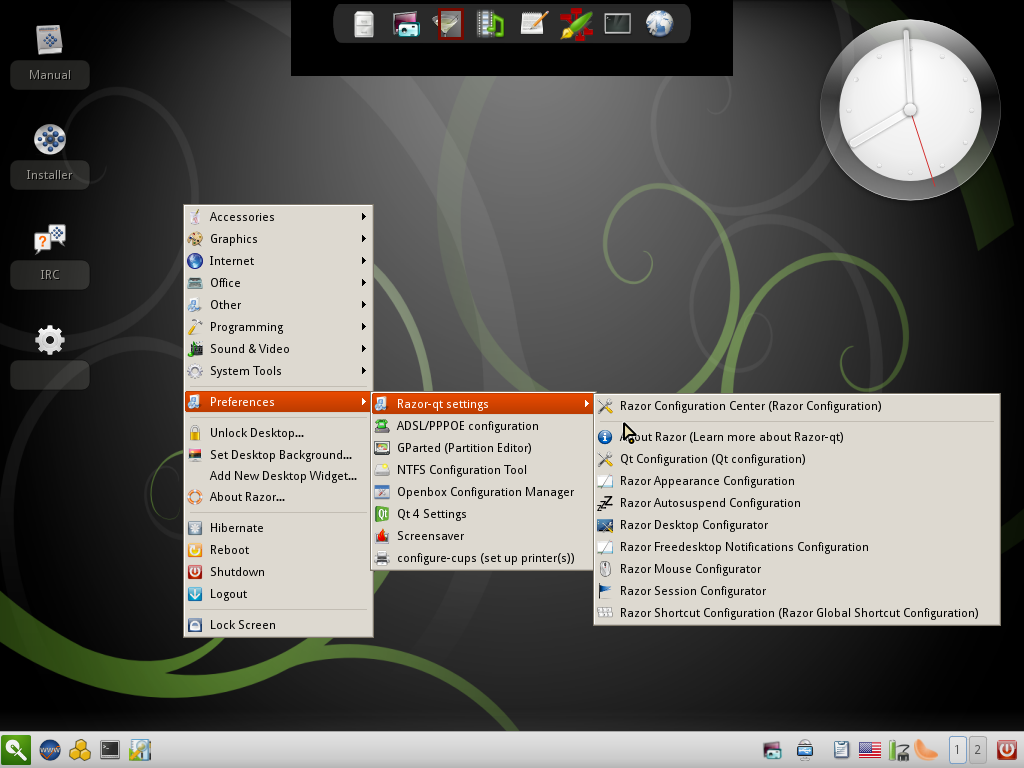Switch to desktop 1 in the pager

coord(957,750)
